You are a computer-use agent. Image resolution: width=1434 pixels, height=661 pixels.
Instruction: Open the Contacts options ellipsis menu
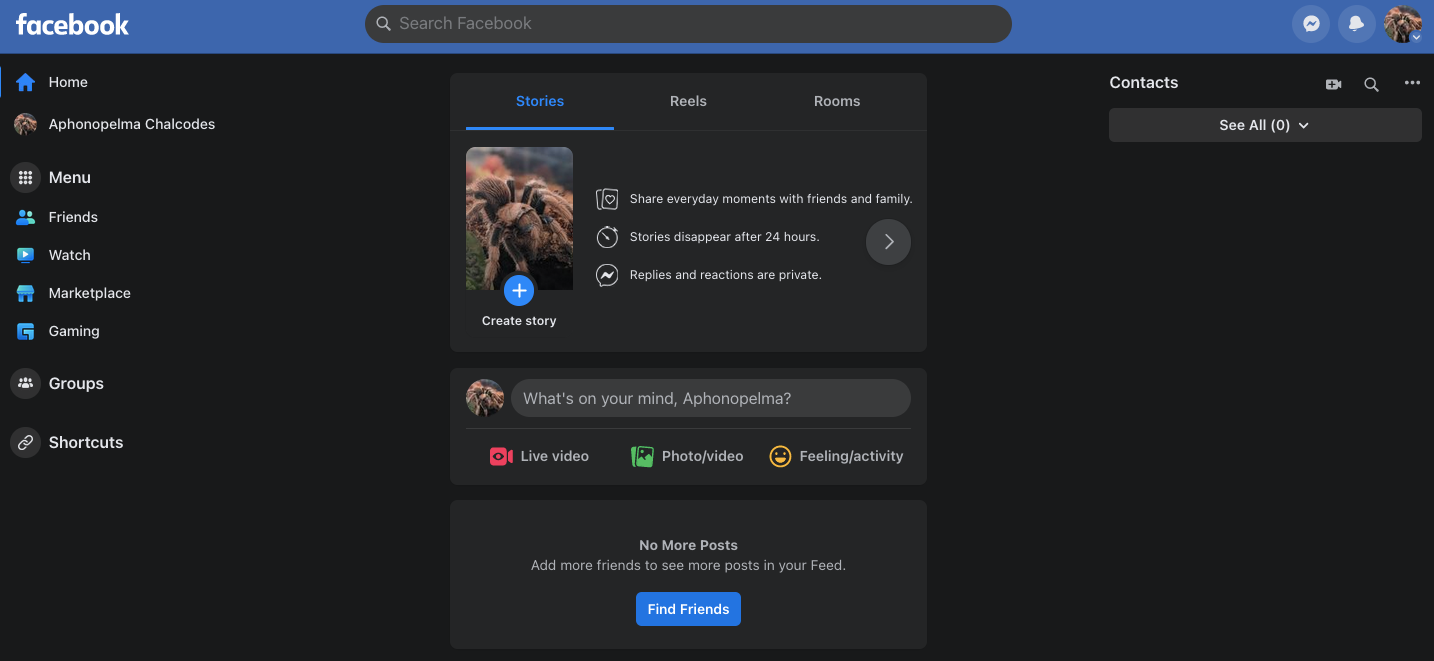tap(1412, 84)
